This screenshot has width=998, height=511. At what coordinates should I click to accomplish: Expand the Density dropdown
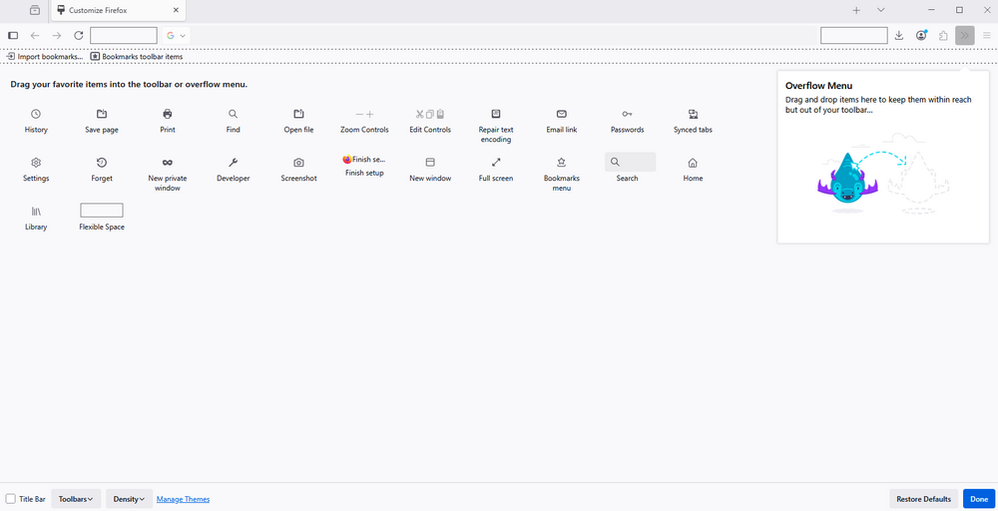pos(129,499)
